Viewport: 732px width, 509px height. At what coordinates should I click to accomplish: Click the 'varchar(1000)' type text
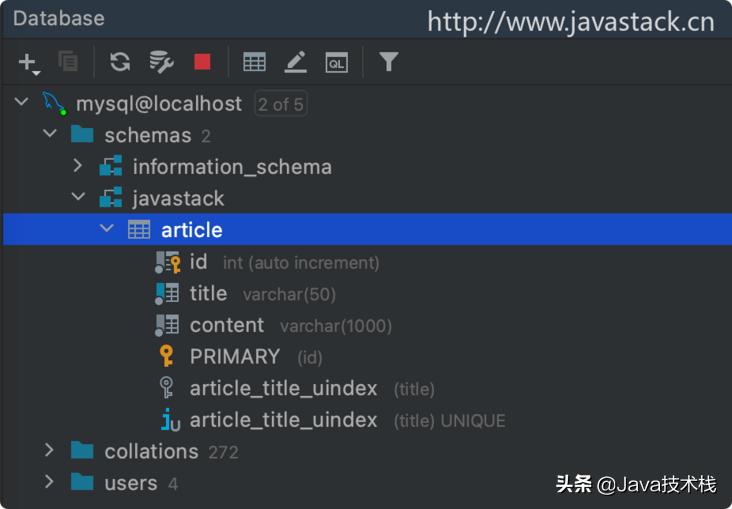(x=336, y=326)
